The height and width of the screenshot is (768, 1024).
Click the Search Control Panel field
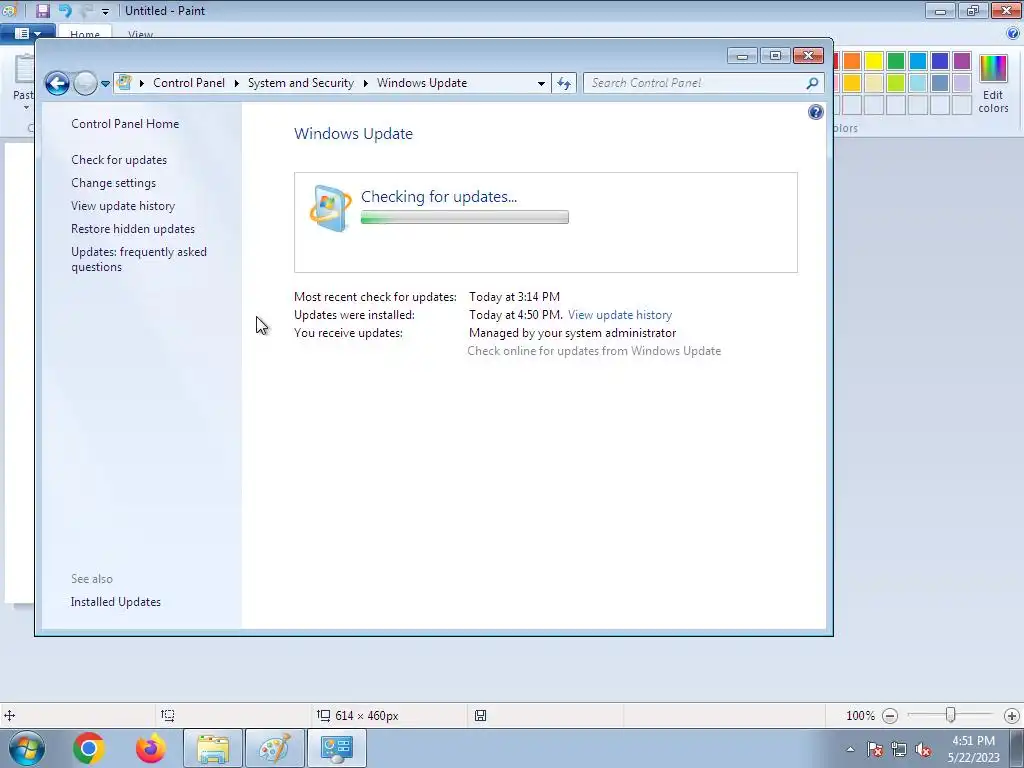(x=696, y=83)
